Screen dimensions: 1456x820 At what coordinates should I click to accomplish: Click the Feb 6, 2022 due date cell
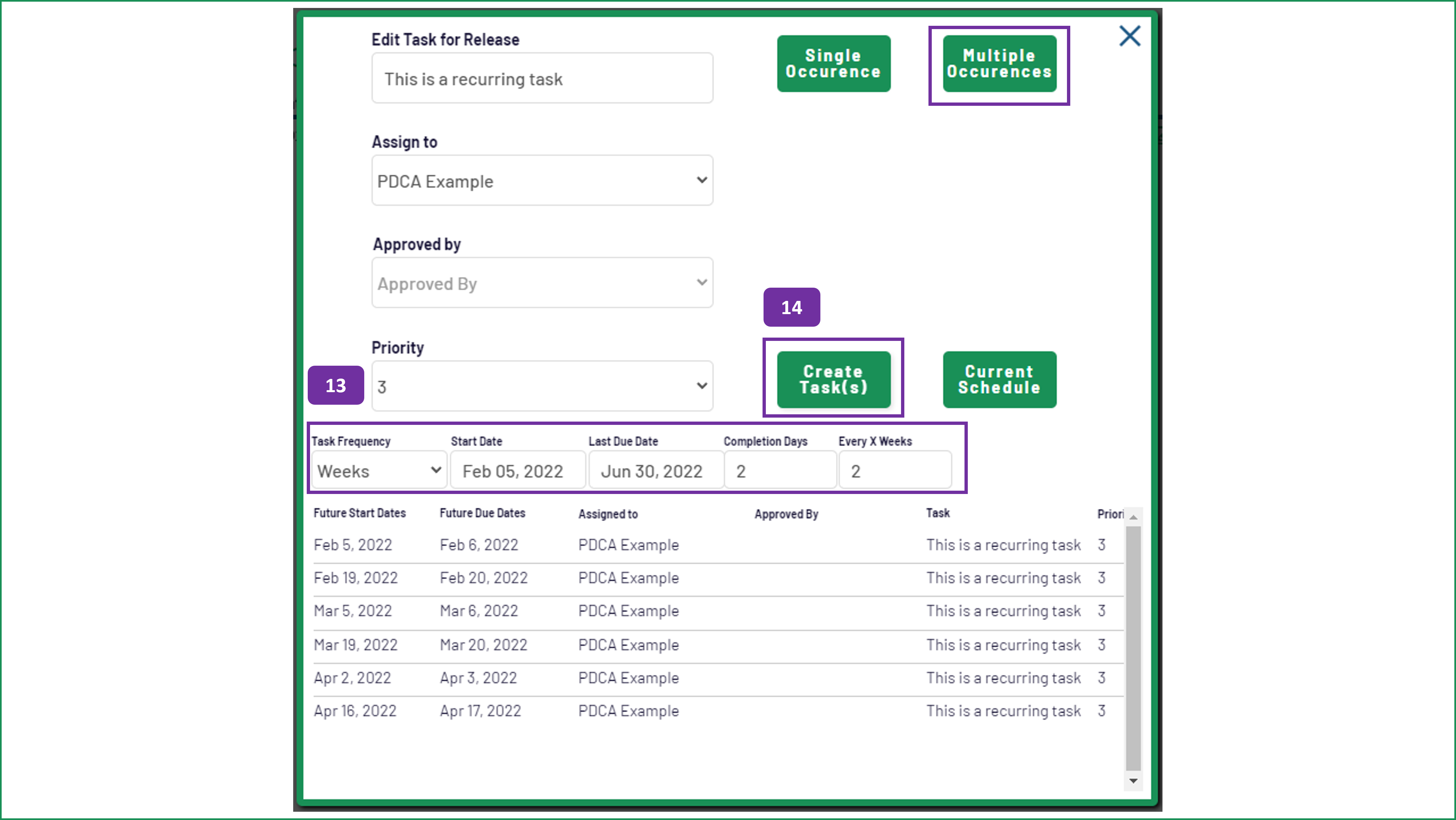(x=479, y=545)
